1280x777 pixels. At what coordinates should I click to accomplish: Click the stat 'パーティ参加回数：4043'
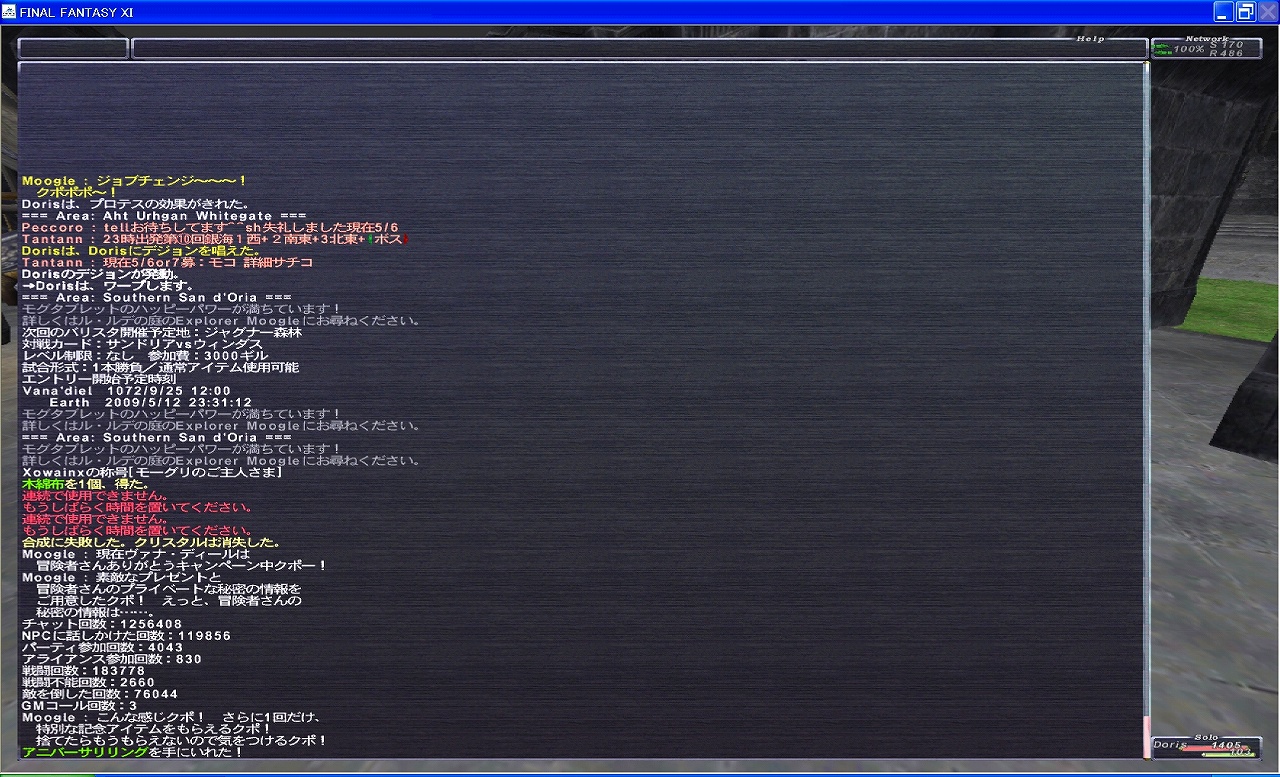pyautogui.click(x=102, y=647)
